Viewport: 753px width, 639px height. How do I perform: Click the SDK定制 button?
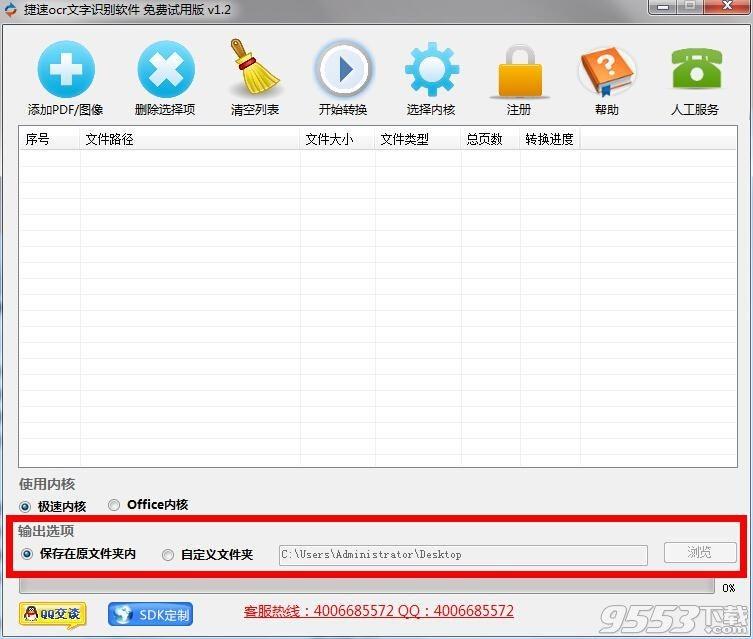pyautogui.click(x=150, y=614)
